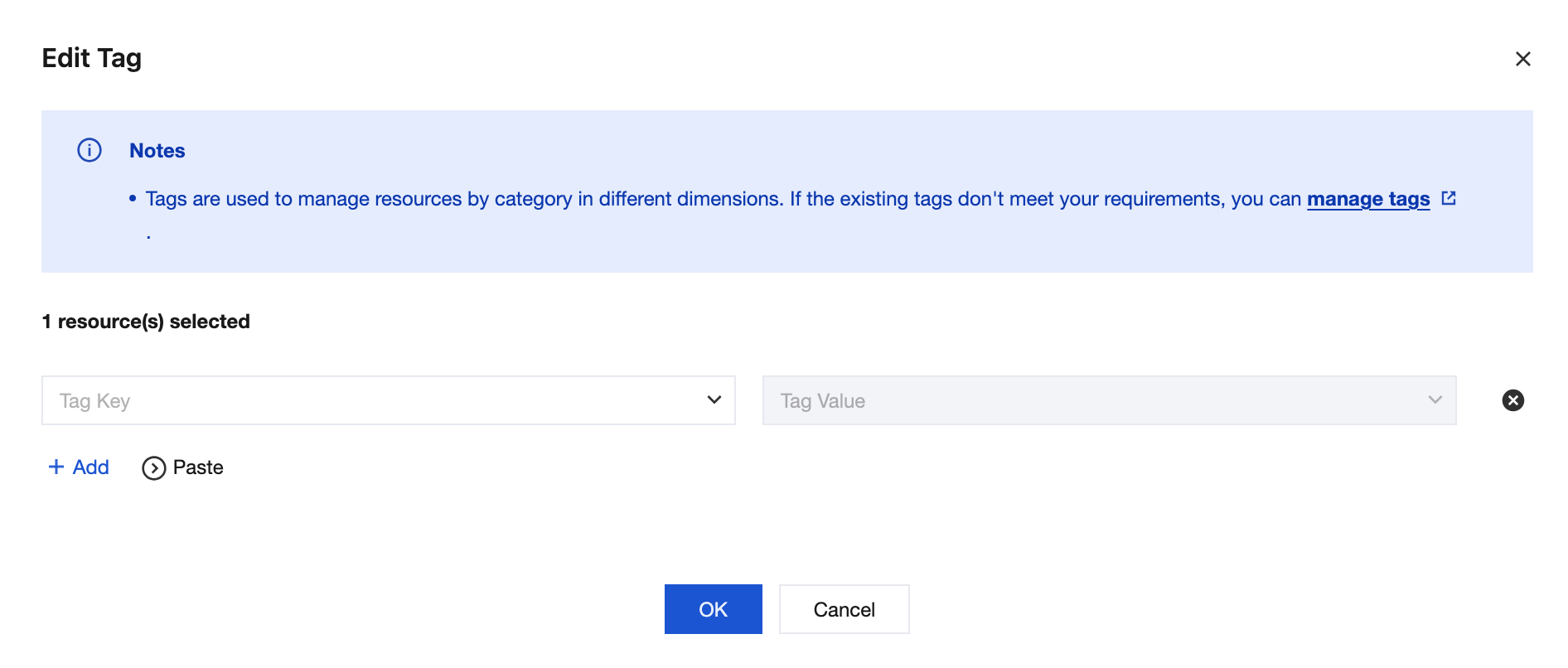Remove the tag row with the delete icon
Image resolution: width=1568 pixels, height=668 pixels.
(1512, 400)
